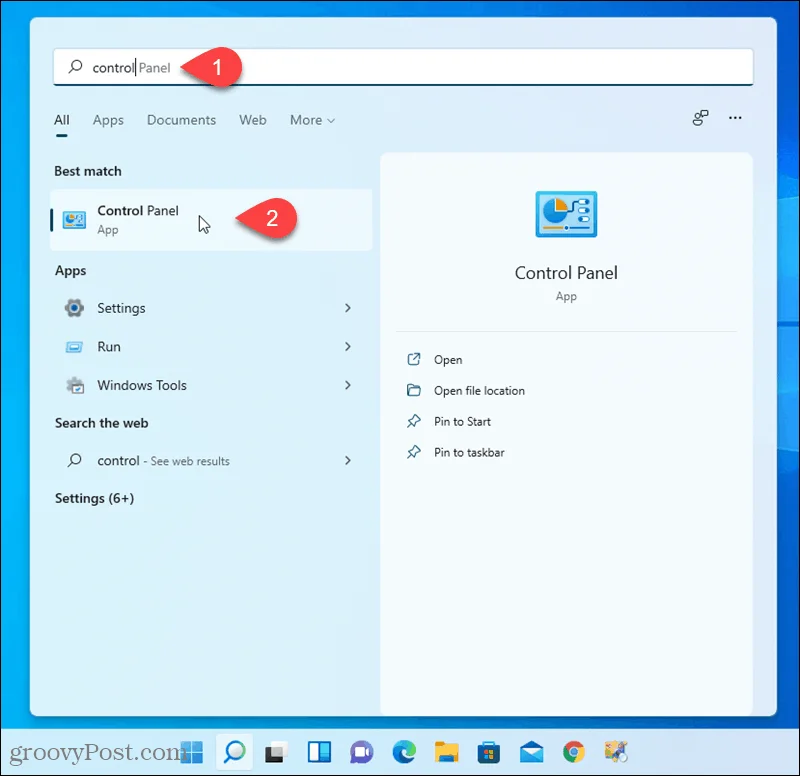
Task: Expand the Run result chevron
Action: (347, 347)
